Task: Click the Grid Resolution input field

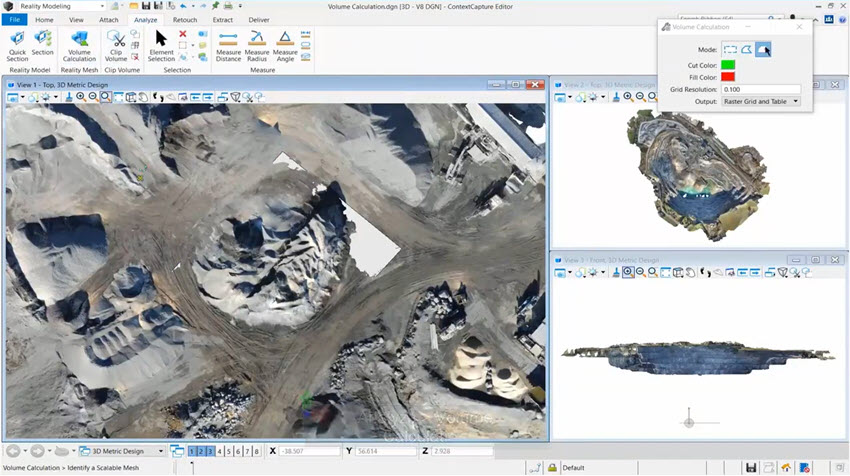Action: click(x=760, y=89)
